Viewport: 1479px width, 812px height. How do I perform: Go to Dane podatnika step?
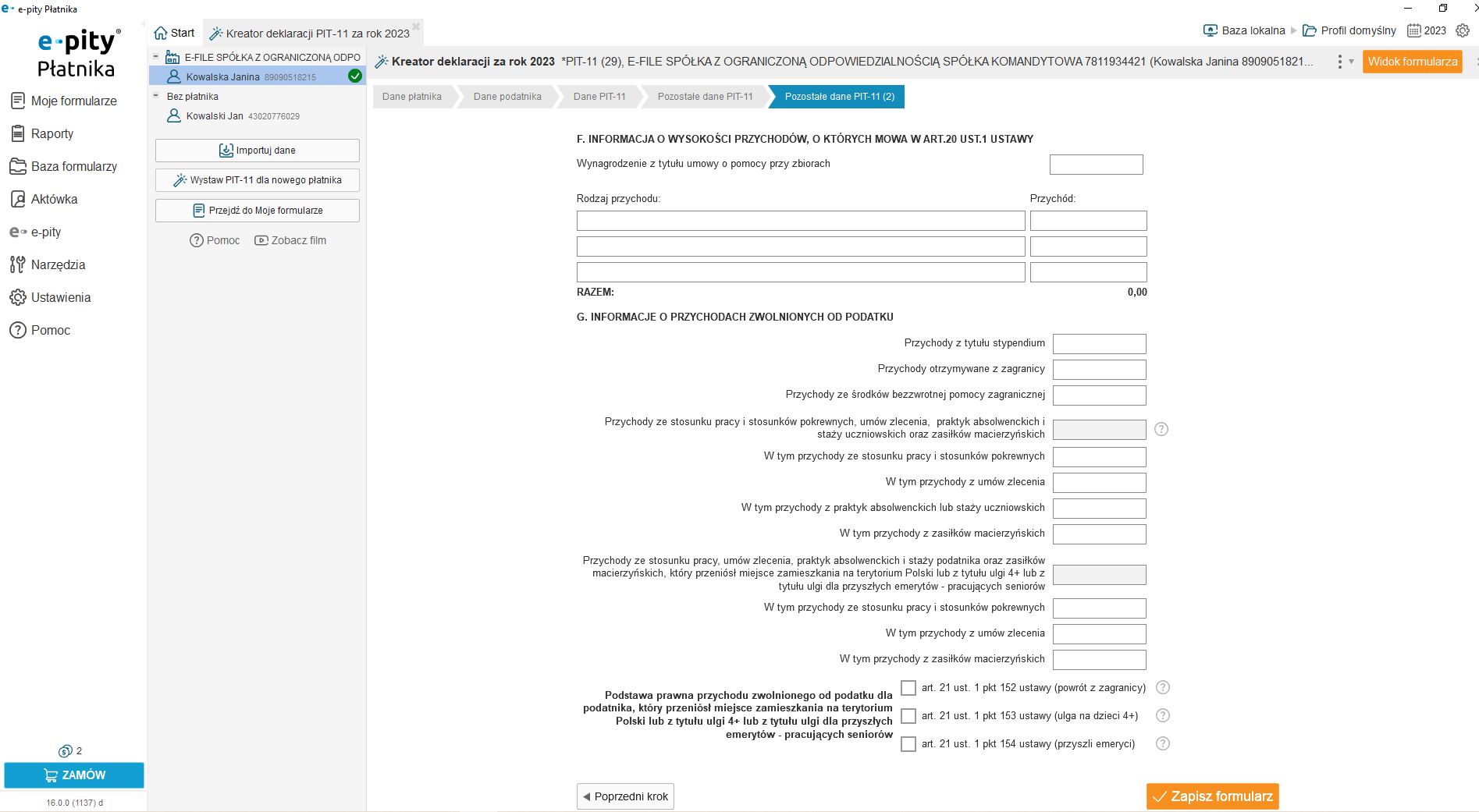click(507, 97)
